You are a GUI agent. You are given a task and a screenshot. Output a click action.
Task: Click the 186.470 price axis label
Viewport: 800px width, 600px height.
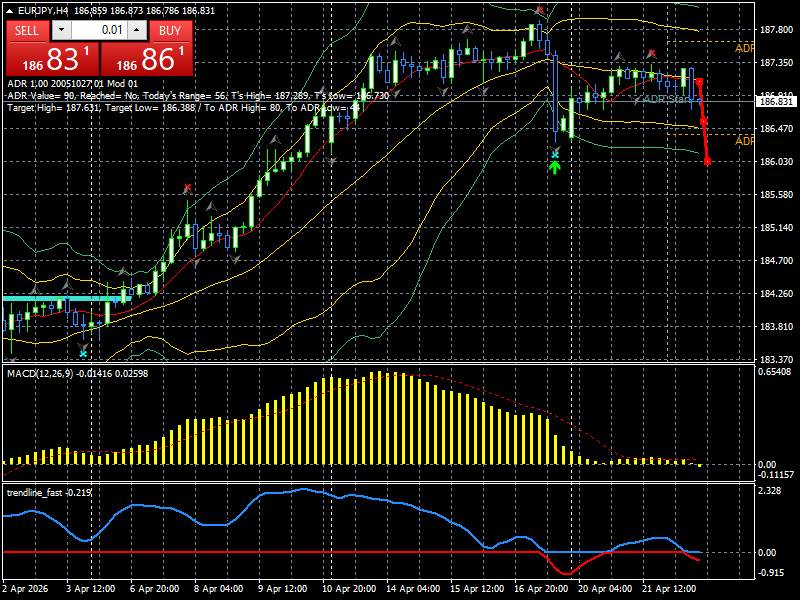point(777,129)
